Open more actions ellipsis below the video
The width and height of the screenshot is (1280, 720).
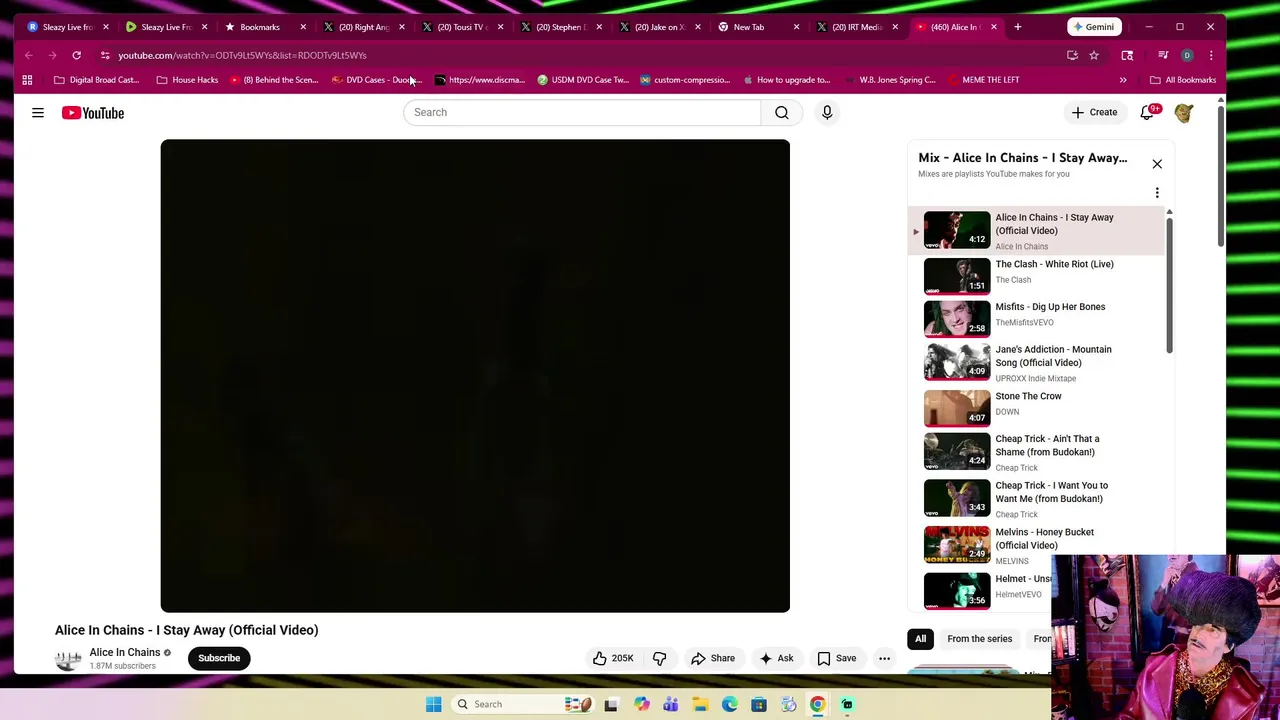pos(884,658)
